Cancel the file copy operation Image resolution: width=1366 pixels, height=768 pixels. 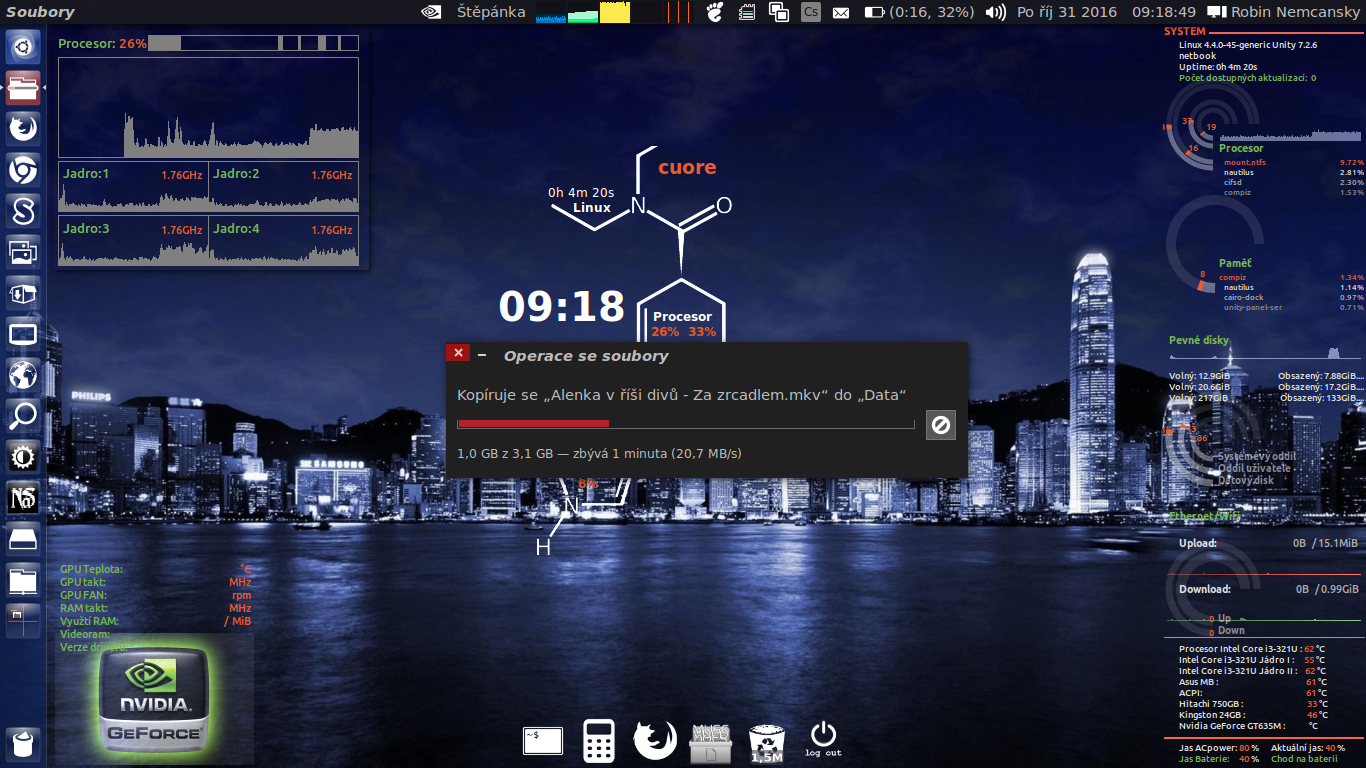(940, 425)
